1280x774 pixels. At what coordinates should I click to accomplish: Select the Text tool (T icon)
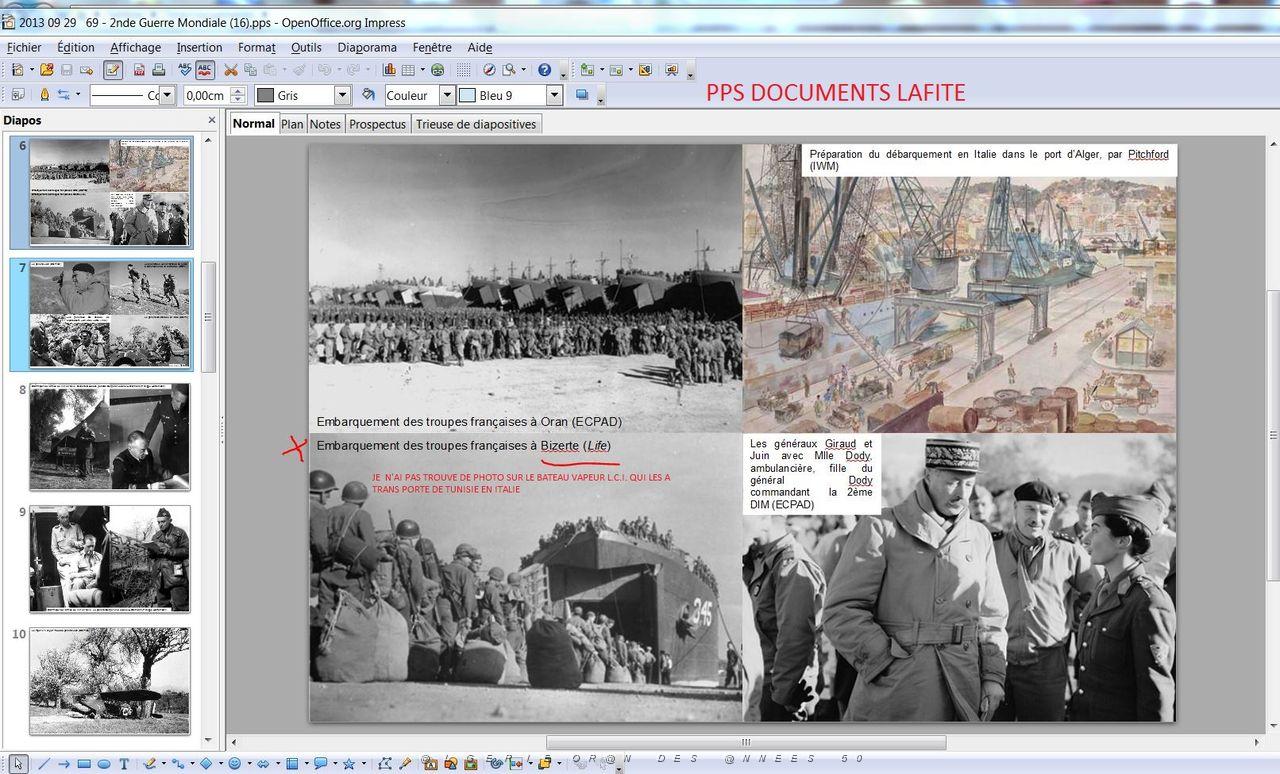point(124,764)
